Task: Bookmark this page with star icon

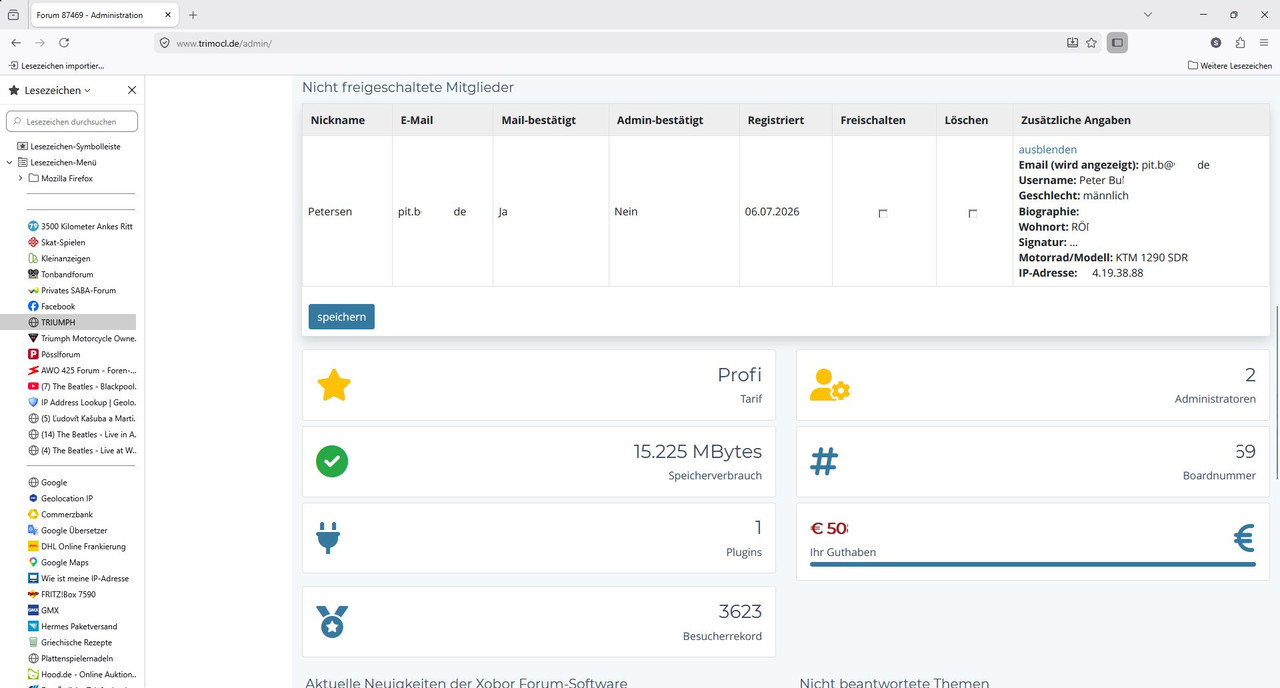Action: [1091, 43]
